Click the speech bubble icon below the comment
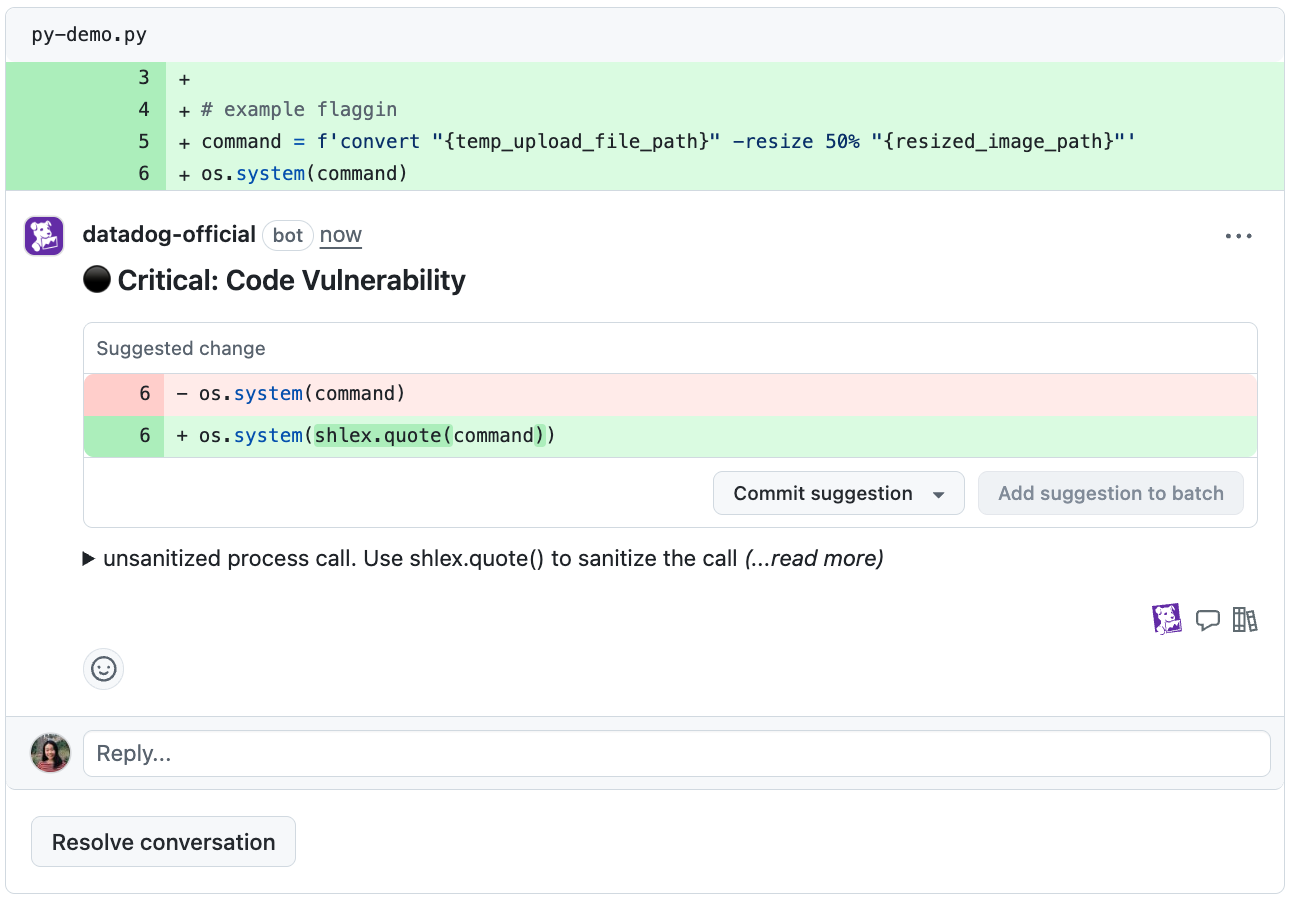The height and width of the screenshot is (898, 1290). pyautogui.click(x=1208, y=620)
